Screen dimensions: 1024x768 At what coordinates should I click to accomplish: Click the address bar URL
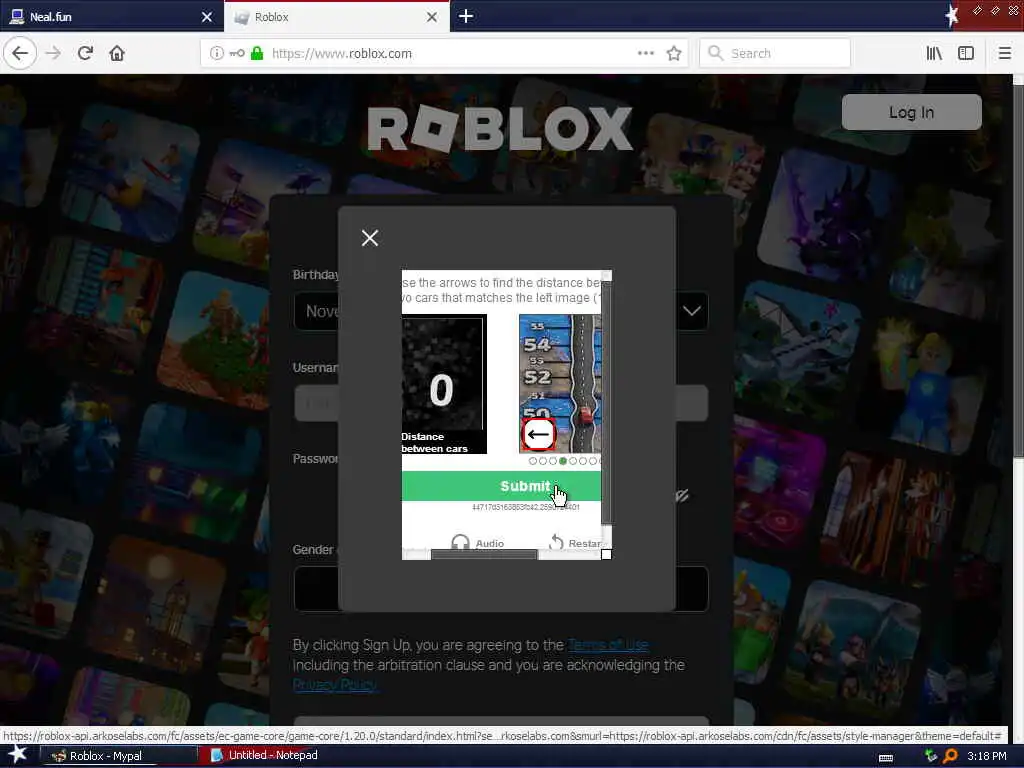pos(342,54)
